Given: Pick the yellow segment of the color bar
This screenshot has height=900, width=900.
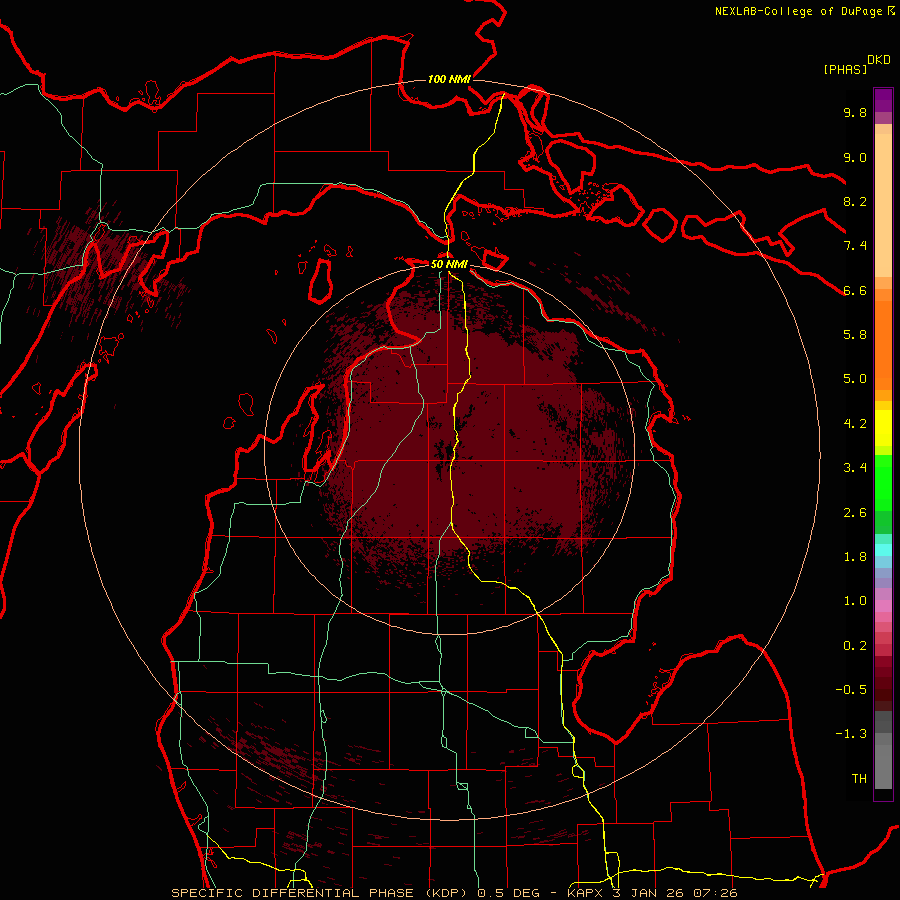Looking at the screenshot, I should [883, 428].
